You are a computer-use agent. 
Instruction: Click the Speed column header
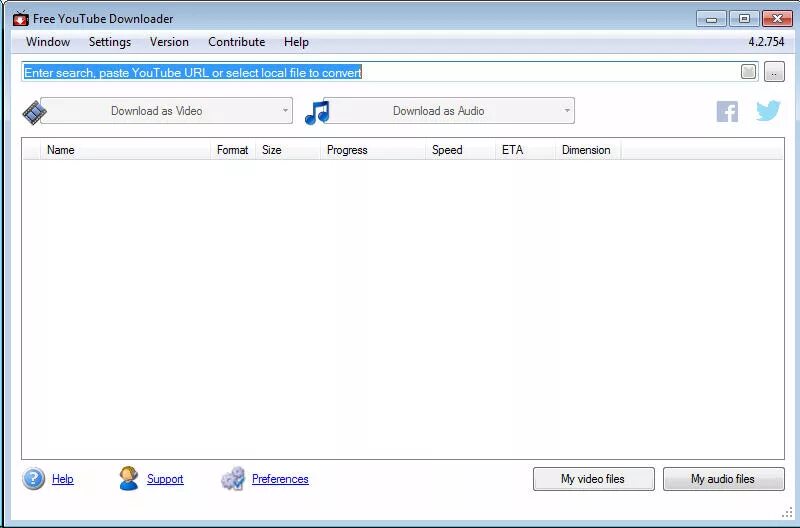tap(460, 150)
